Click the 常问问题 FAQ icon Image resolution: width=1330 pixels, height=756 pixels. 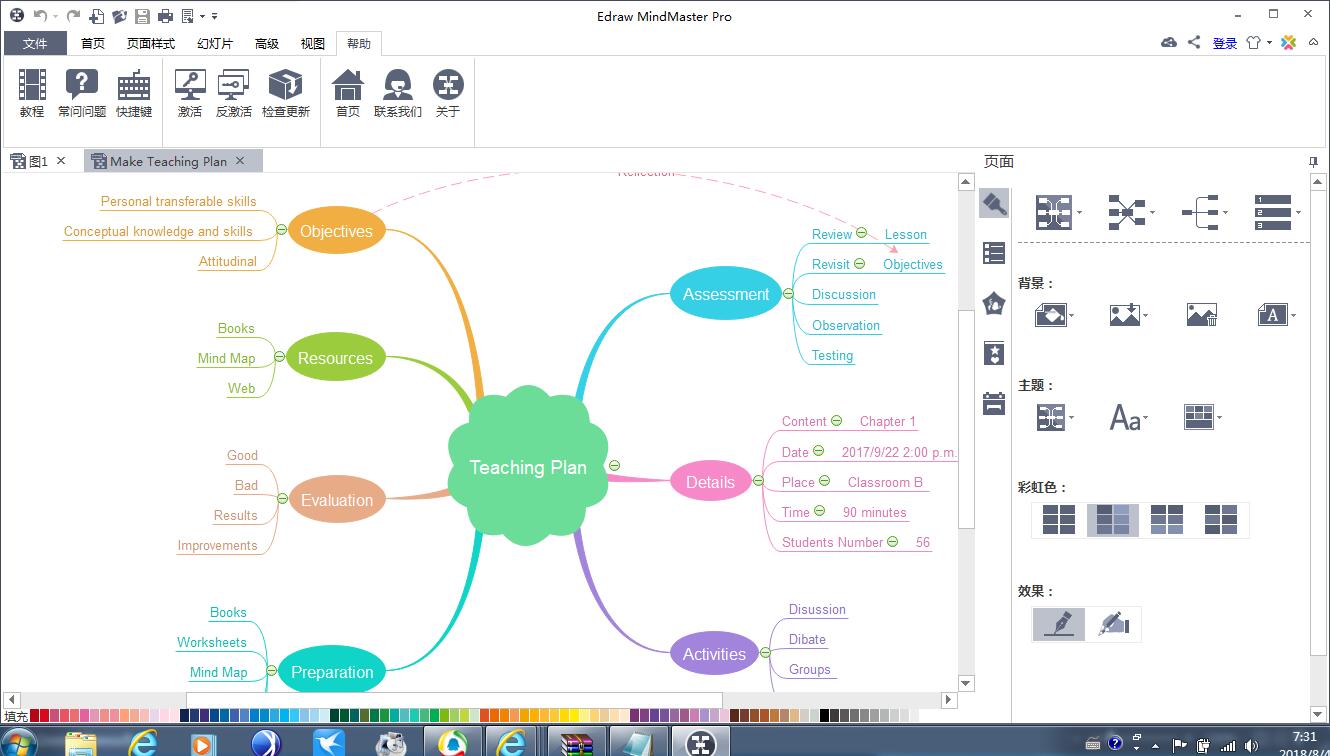[81, 93]
